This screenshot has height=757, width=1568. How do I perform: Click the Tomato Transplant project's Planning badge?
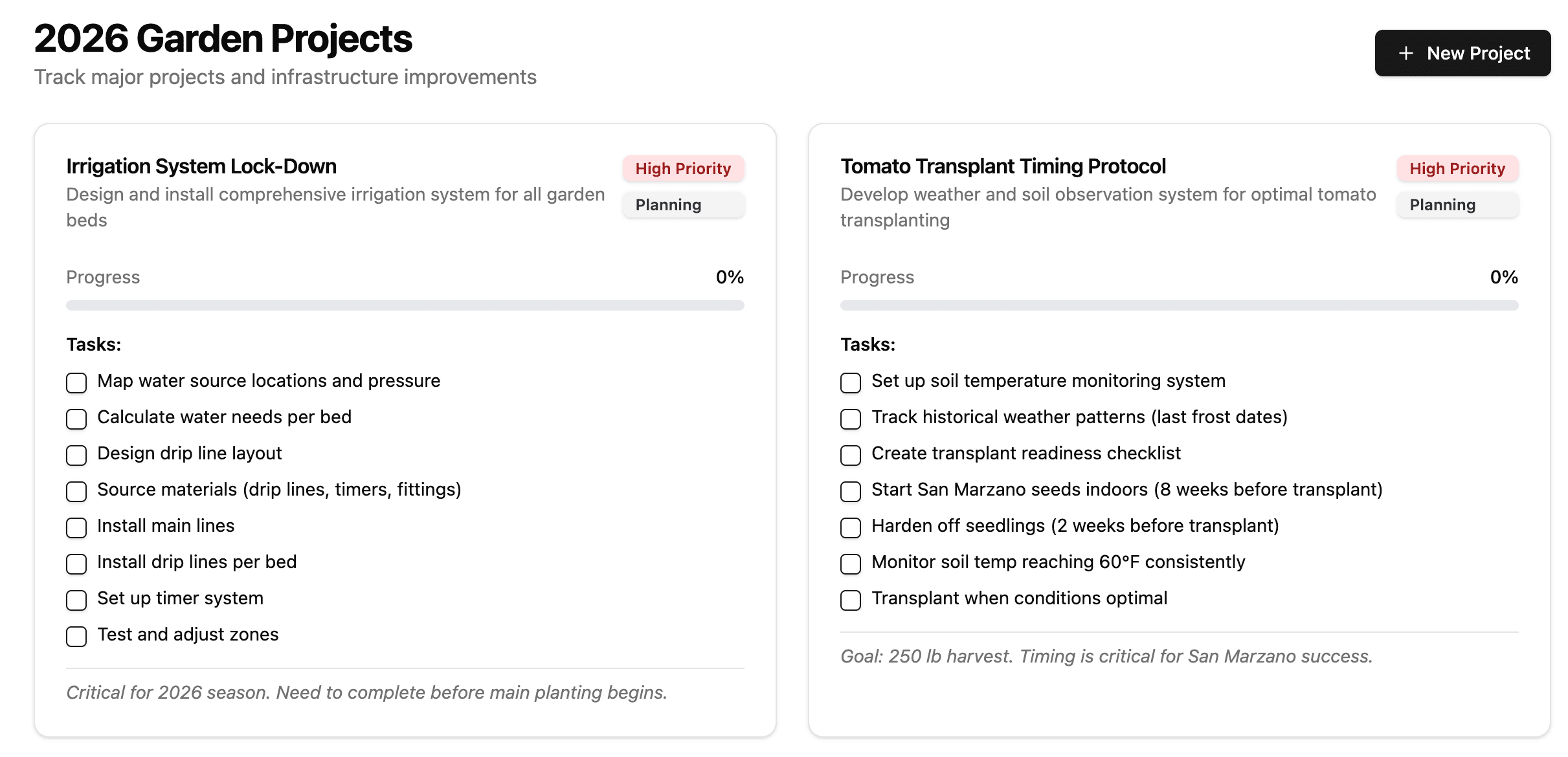(1457, 205)
